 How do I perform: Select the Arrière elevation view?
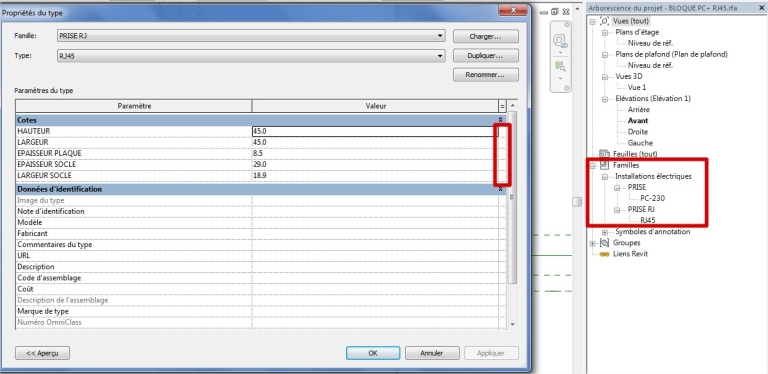639,110
